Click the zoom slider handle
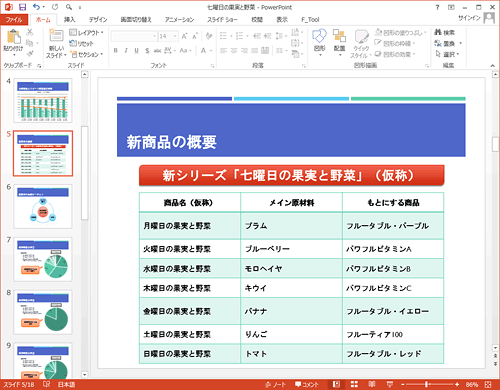This screenshot has height=390, width=500. 426,384
